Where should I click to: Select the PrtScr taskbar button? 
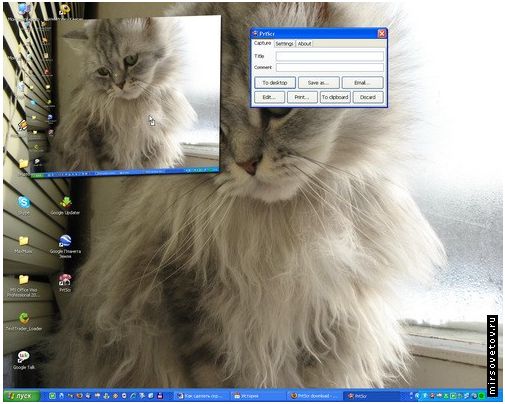(x=372, y=396)
